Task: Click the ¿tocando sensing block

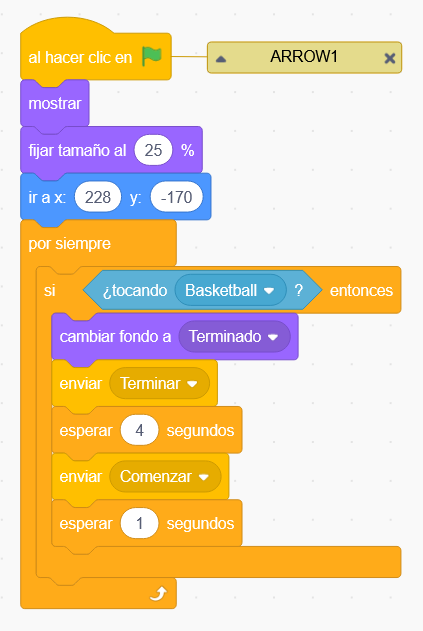Action: 134,291
